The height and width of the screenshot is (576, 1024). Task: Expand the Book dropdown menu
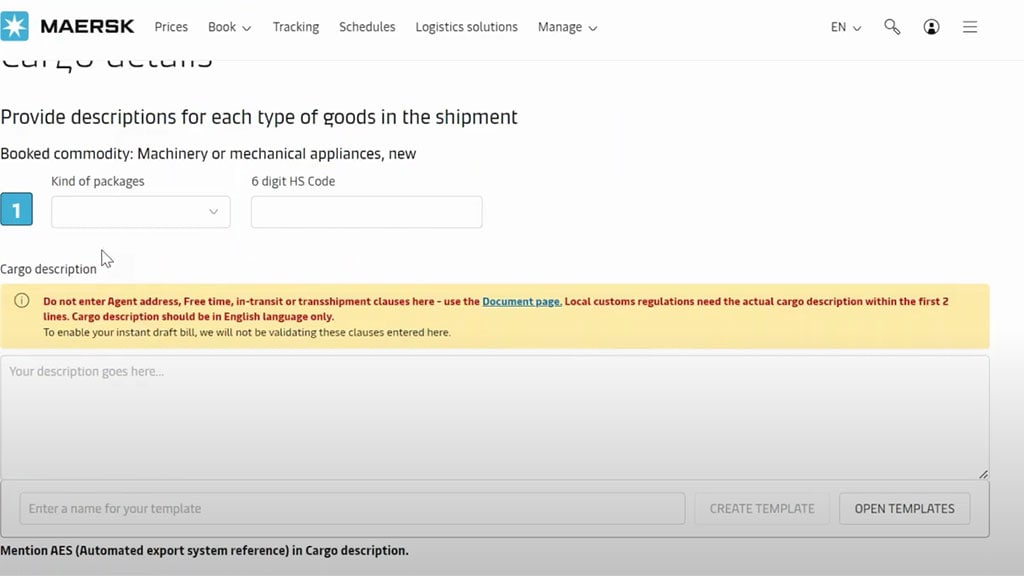(229, 27)
